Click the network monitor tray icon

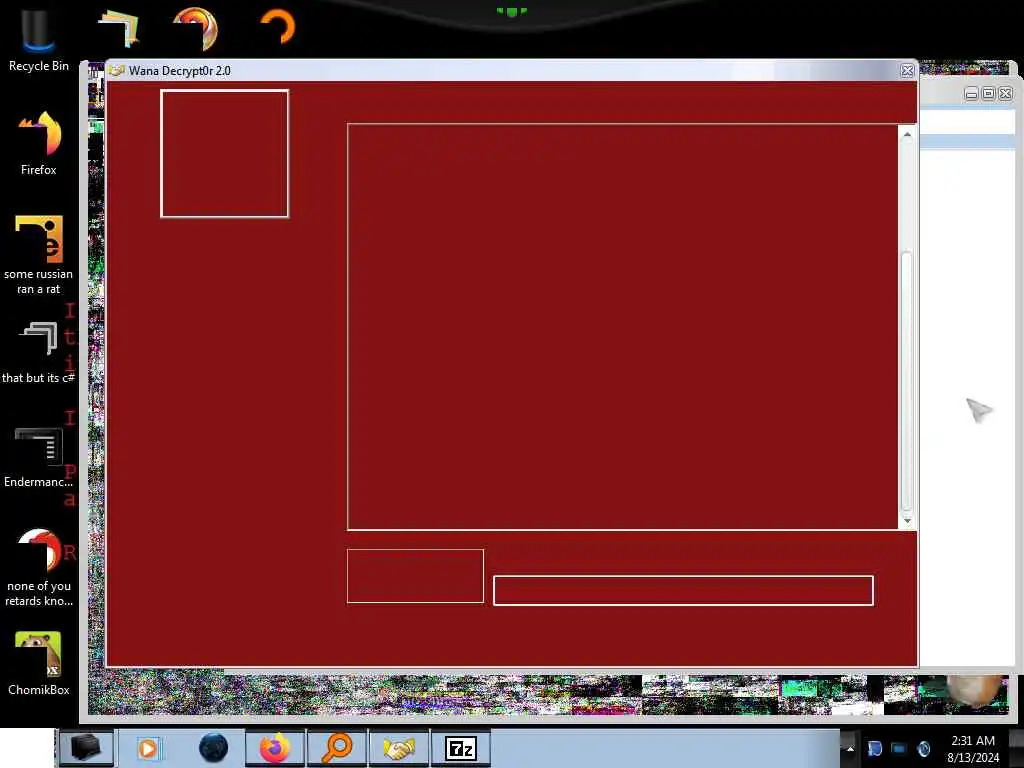[x=899, y=748]
